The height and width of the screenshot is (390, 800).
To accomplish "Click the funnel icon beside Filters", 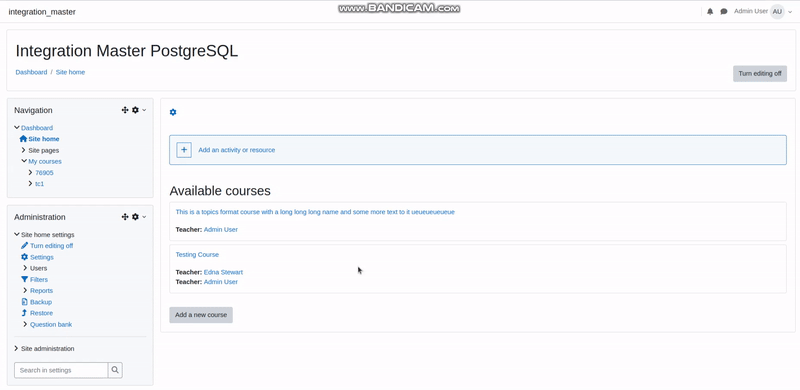I will 24,279.
